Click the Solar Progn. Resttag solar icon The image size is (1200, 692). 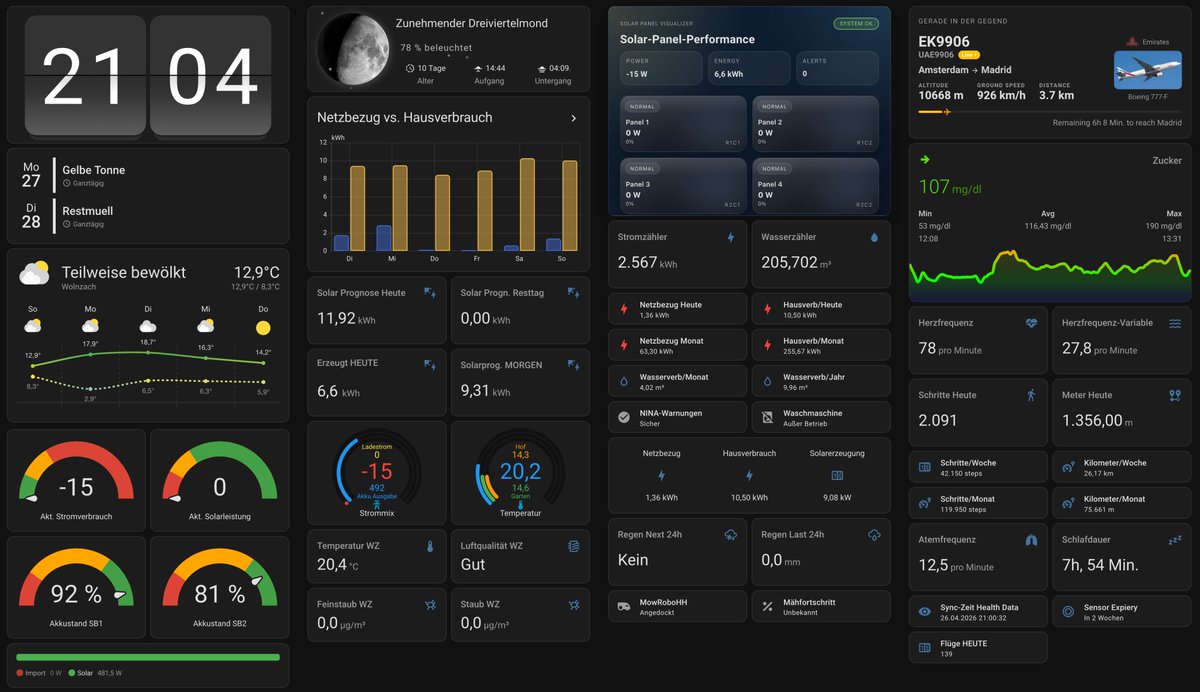[x=574, y=293]
